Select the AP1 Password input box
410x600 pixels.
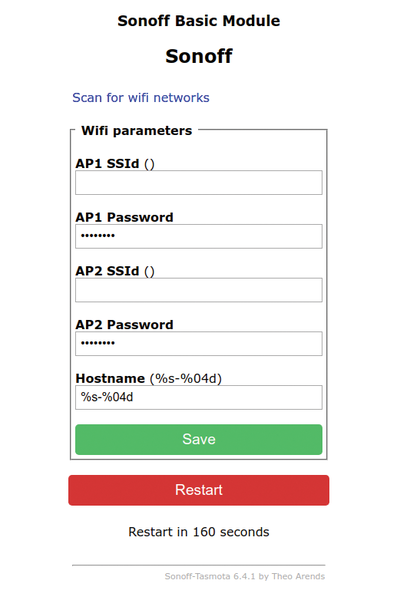tap(199, 236)
